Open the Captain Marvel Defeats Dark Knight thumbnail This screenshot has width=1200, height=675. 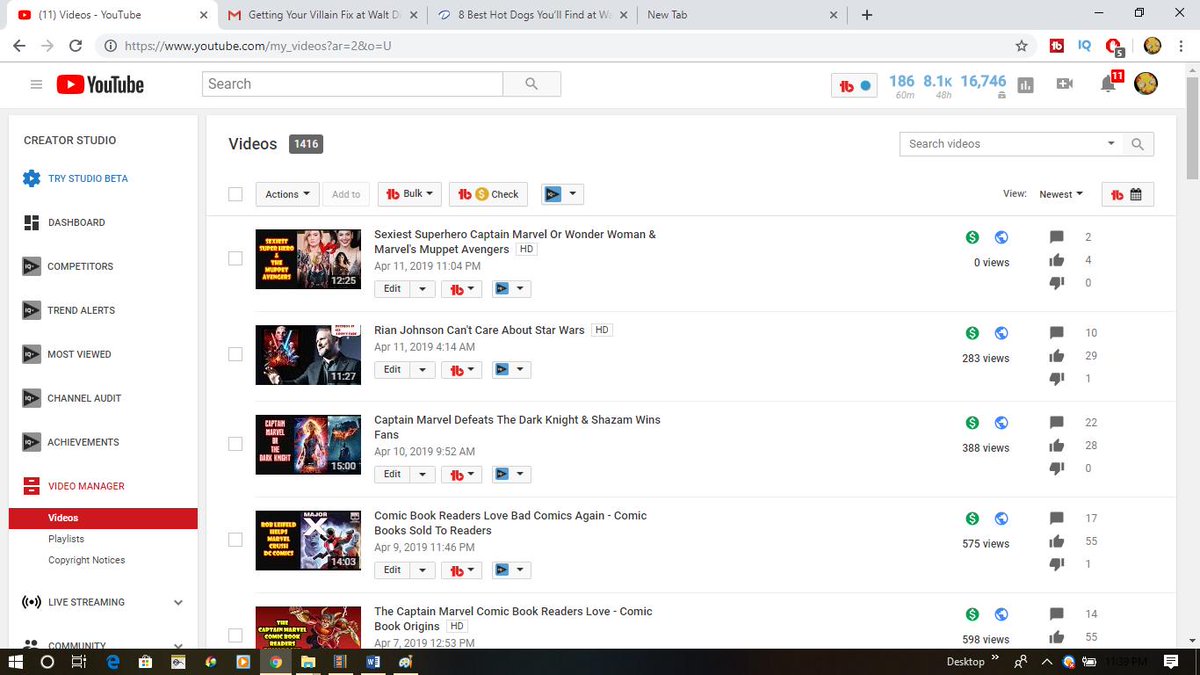click(308, 444)
